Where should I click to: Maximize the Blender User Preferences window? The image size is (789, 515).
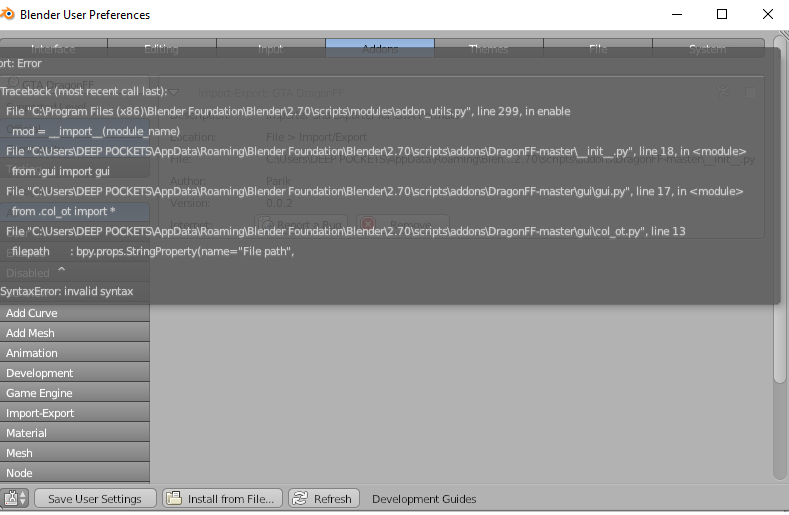(722, 14)
